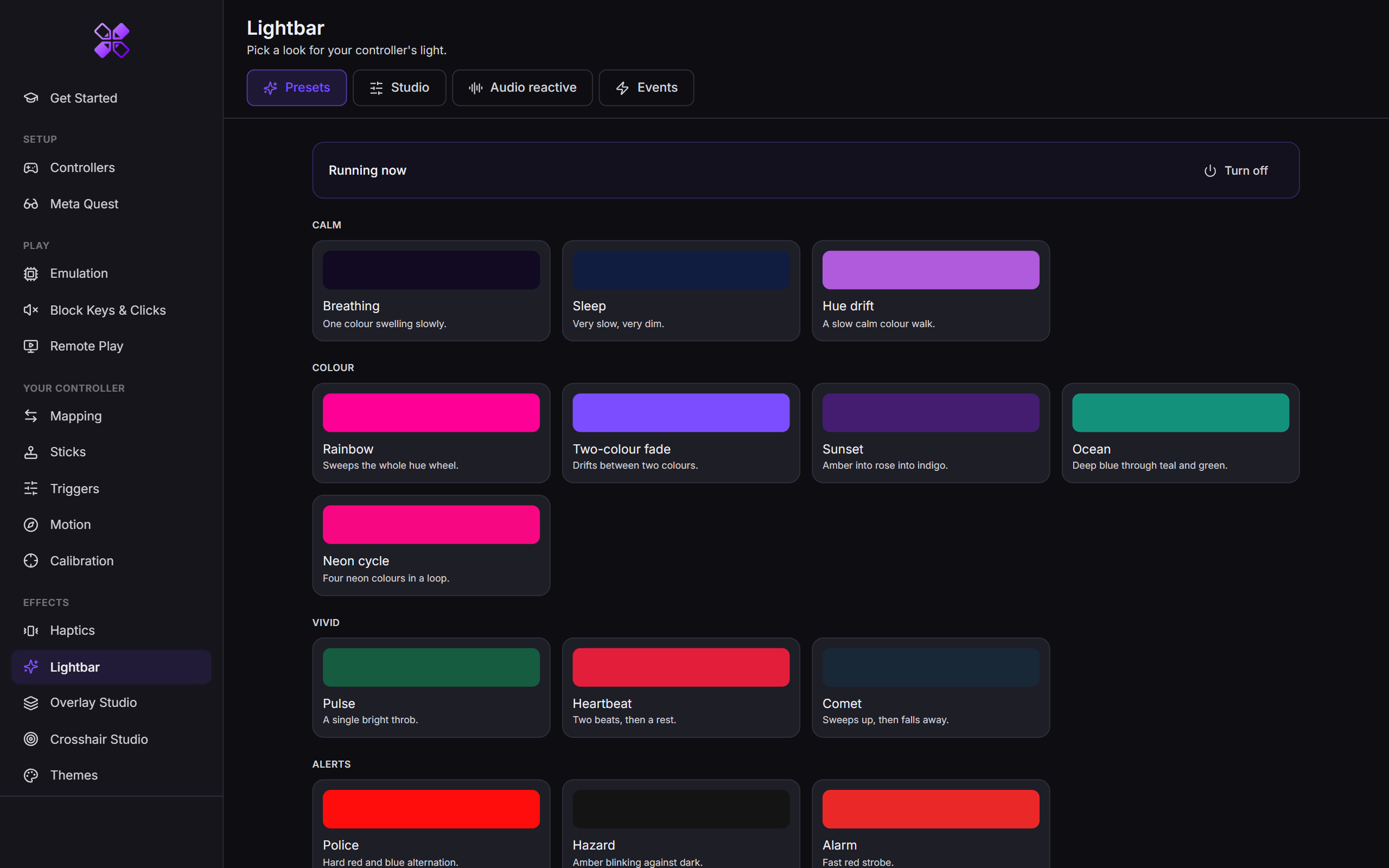Open the Audio reactive tab
The width and height of the screenshot is (1389, 868).
tap(523, 88)
